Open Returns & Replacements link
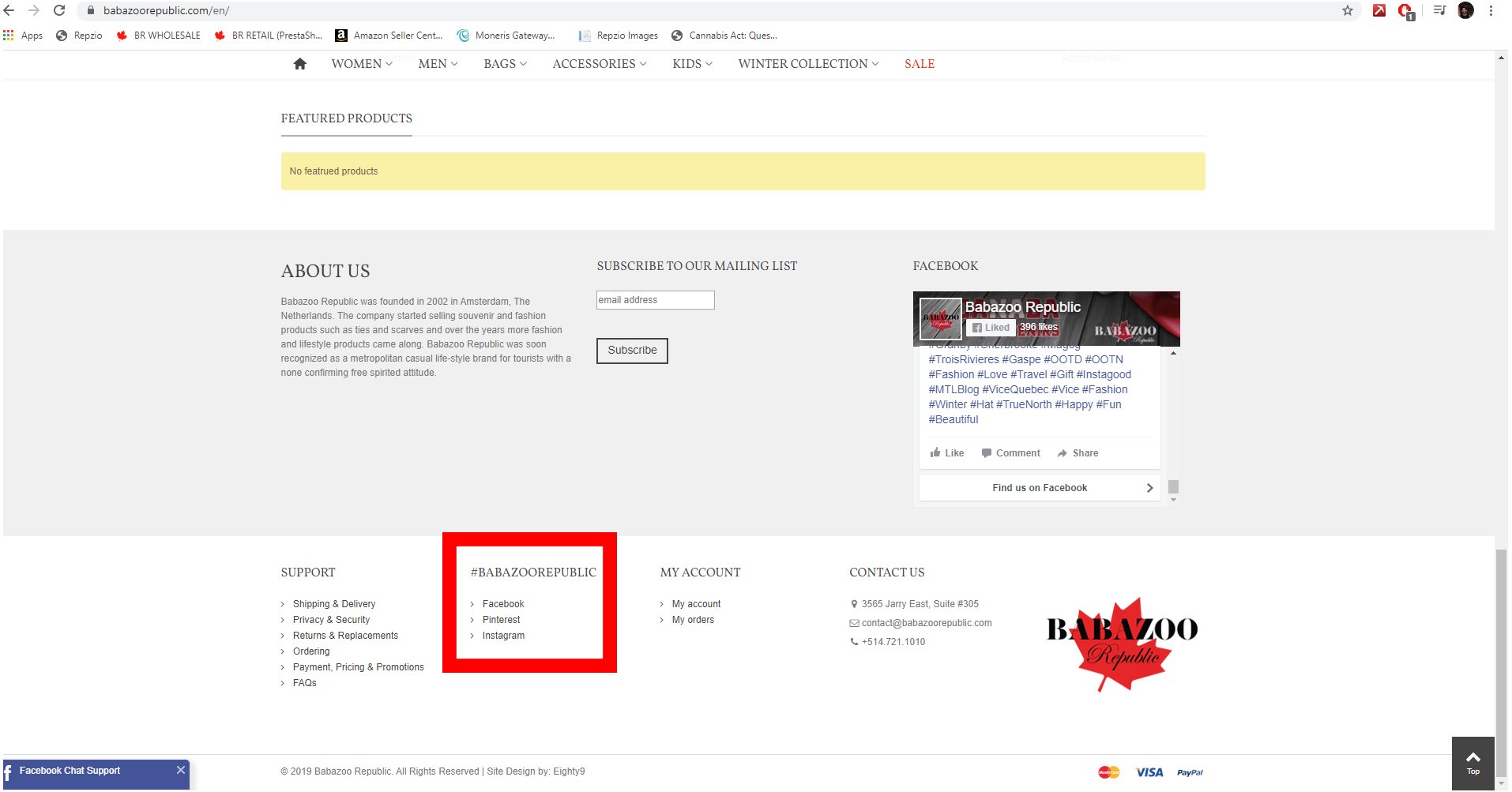The width and height of the screenshot is (1512, 792). pos(345,636)
